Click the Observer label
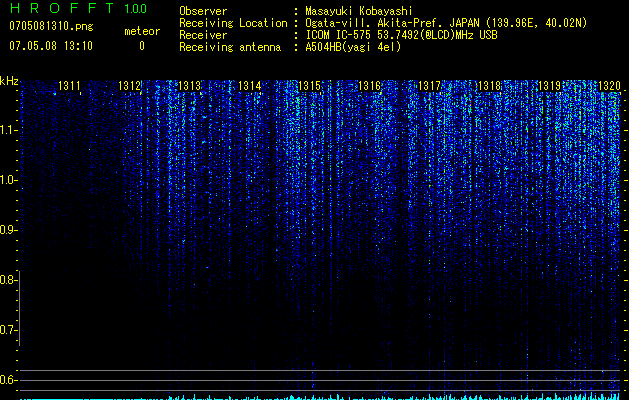The image size is (629, 400). pos(203,11)
